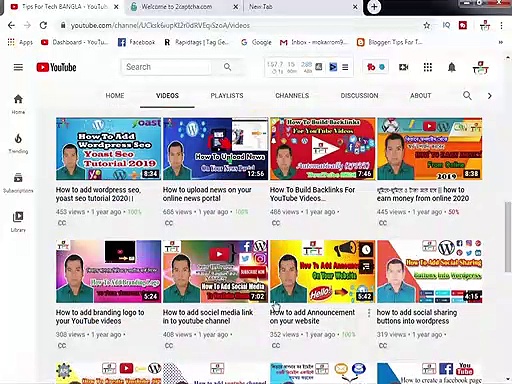The width and height of the screenshot is (512, 384).
Task: Expand hidden bookmarks with double chevron
Action: click(501, 42)
